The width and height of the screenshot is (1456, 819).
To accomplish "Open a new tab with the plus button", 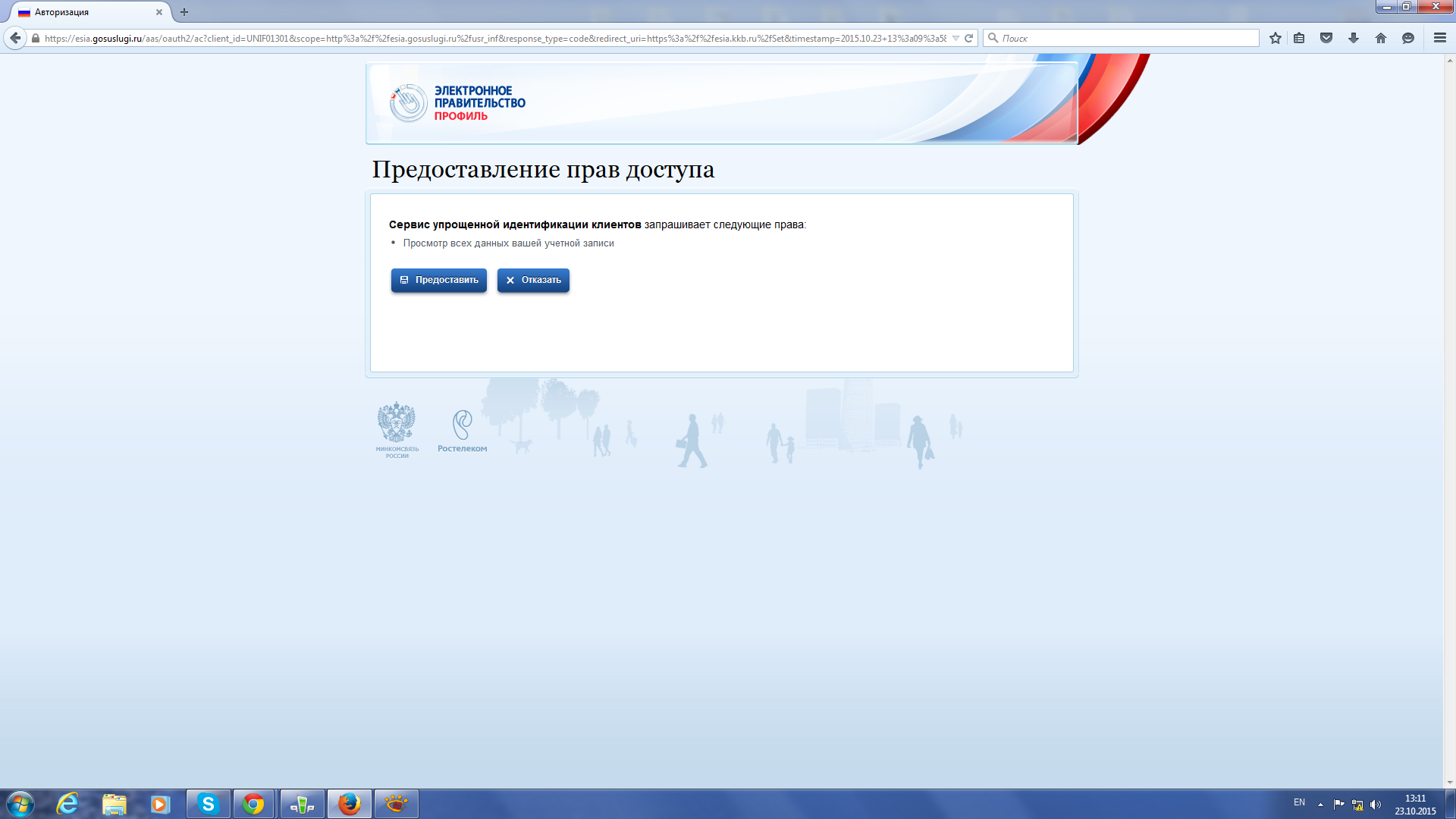I will tap(184, 12).
